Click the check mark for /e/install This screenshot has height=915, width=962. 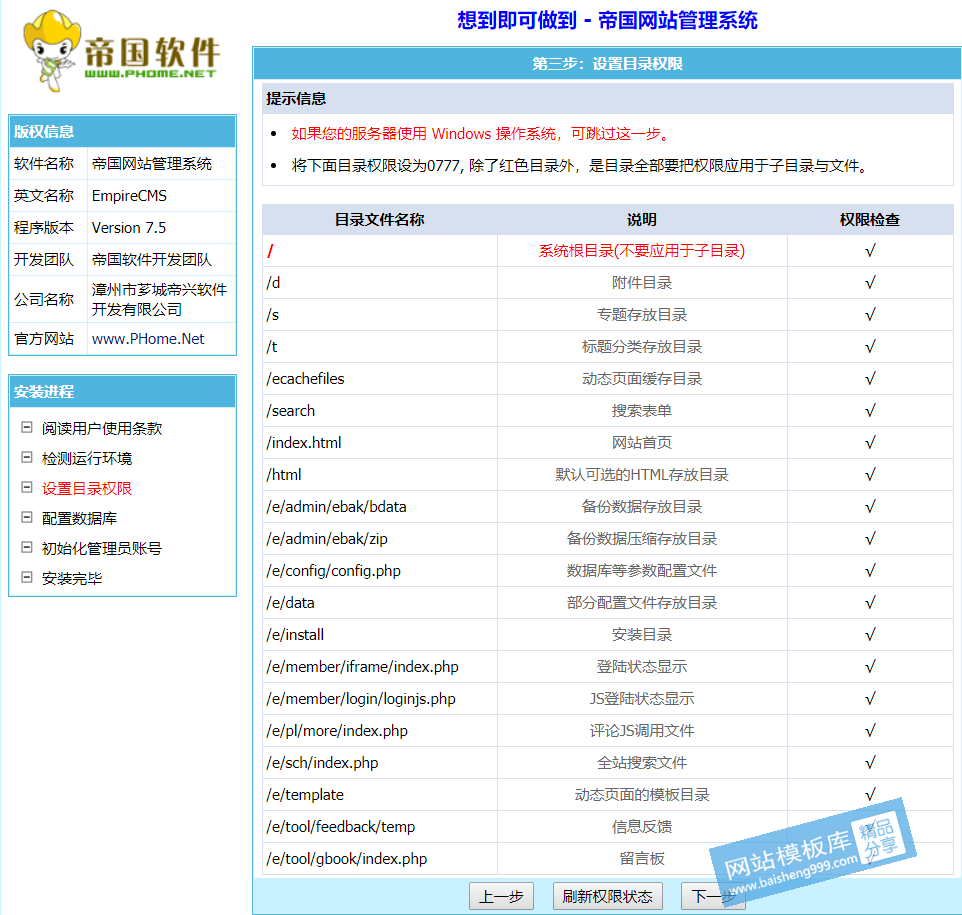870,635
